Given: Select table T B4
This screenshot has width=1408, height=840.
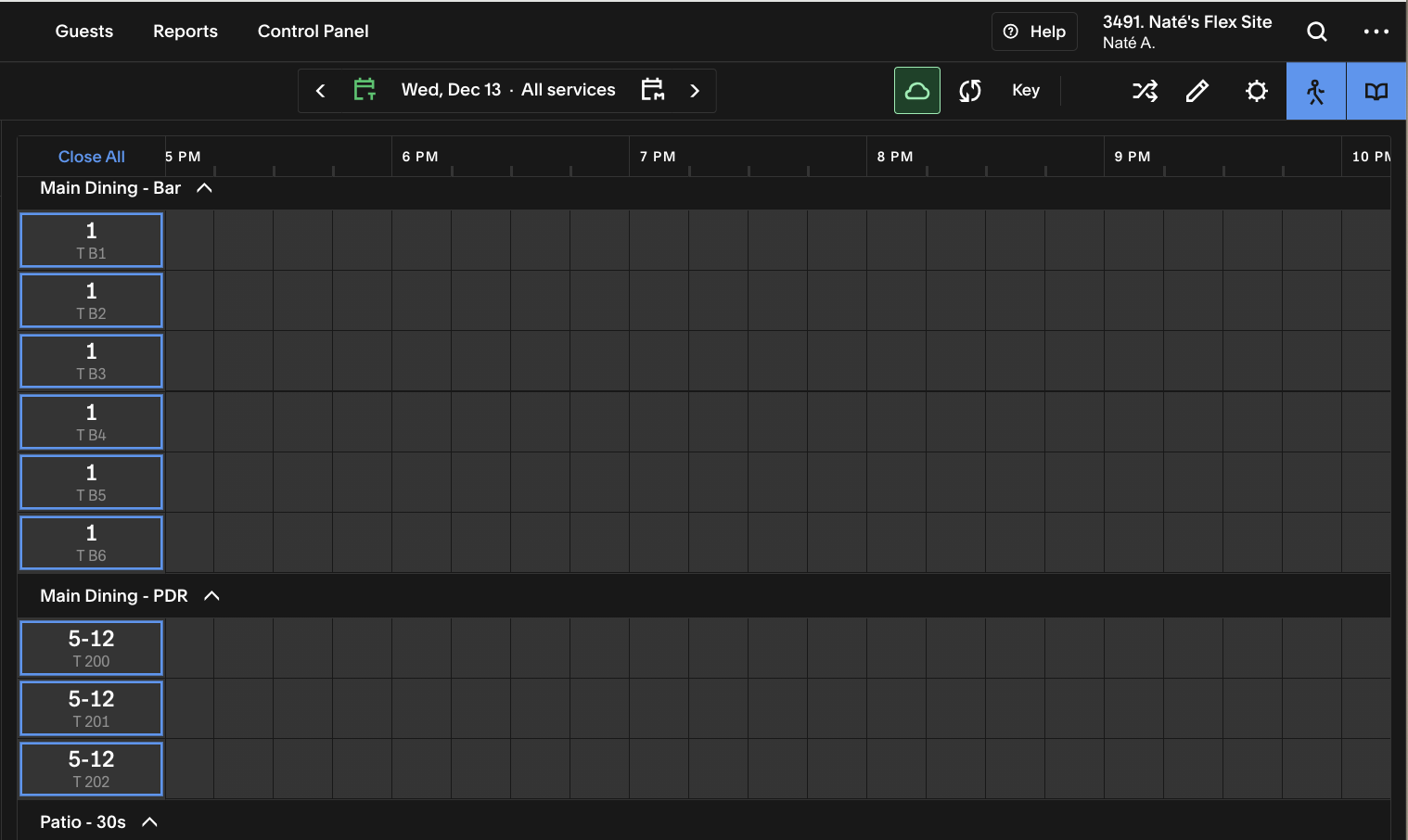Looking at the screenshot, I should [91, 422].
